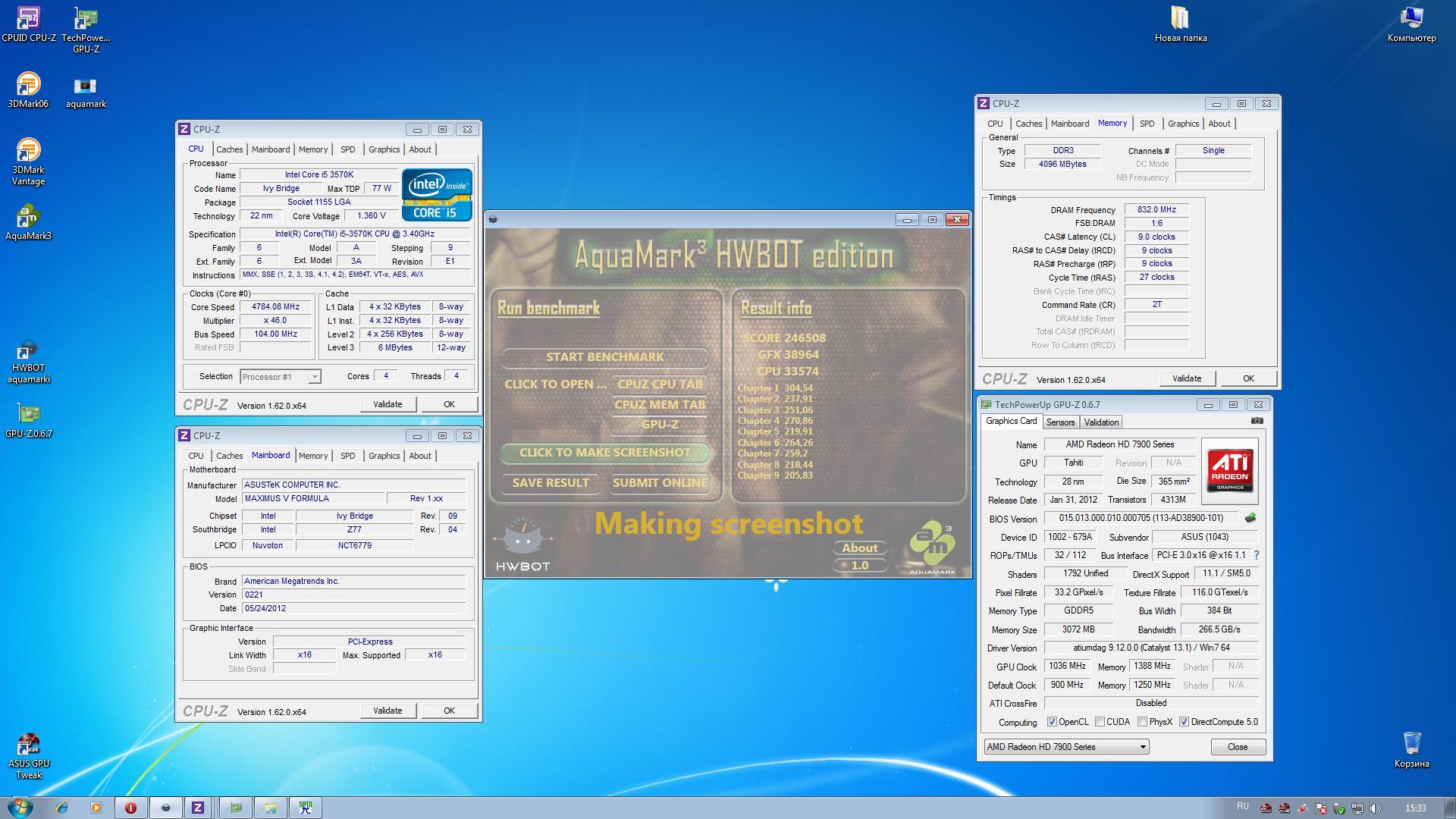Click the Show Desktop strip at taskbar end
Viewport: 1456px width, 819px height.
pyautogui.click(x=1450, y=808)
